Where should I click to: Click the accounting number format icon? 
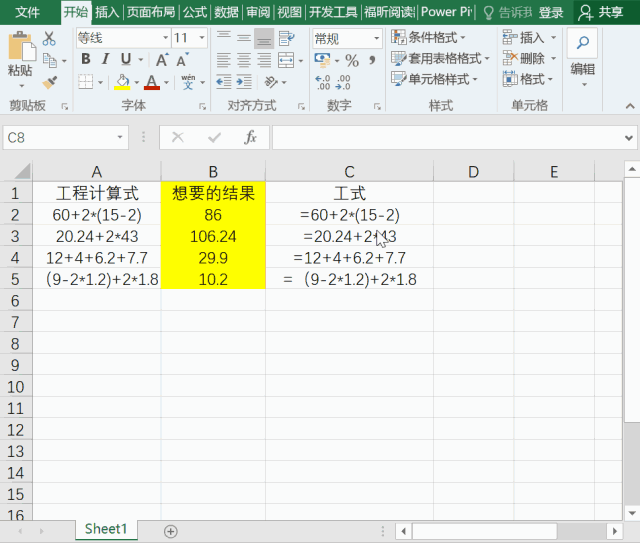322,60
